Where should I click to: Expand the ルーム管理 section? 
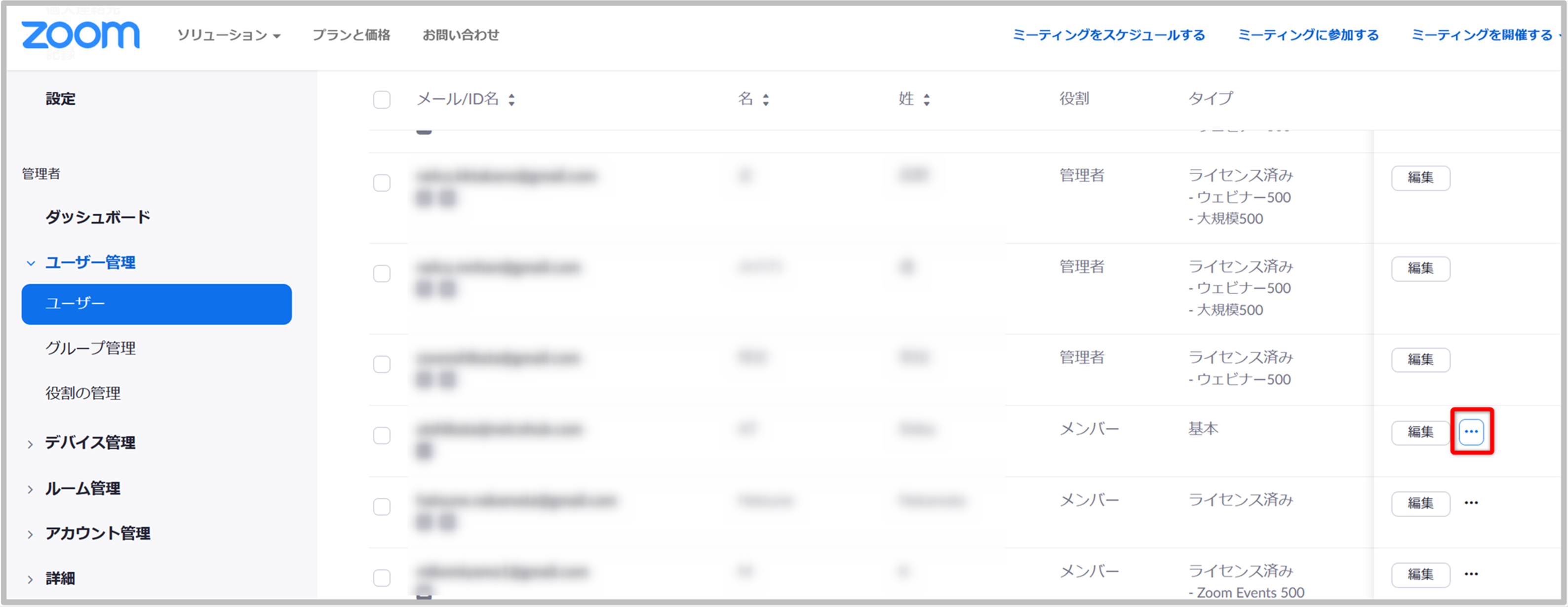click(x=83, y=489)
